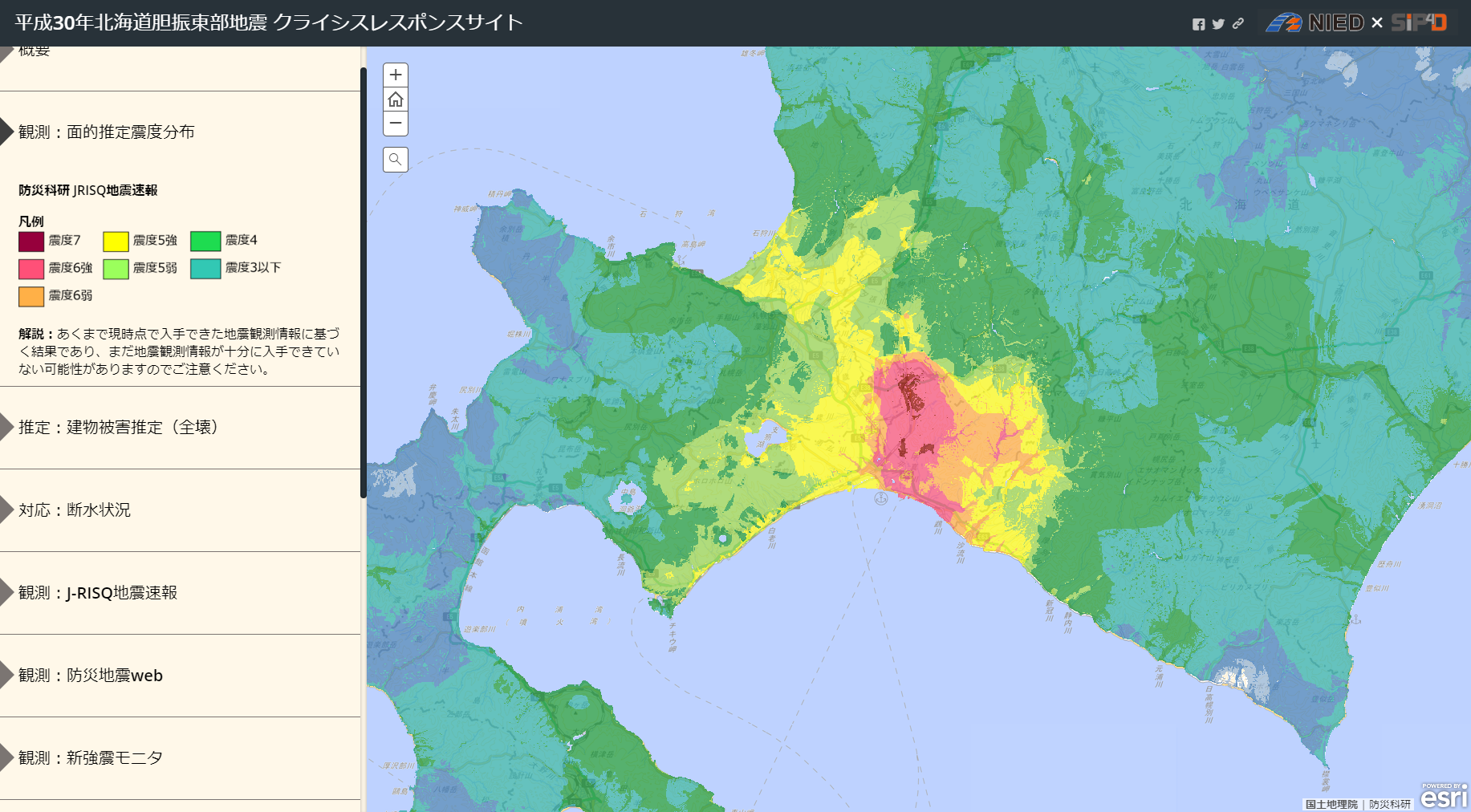Zoom out on the map

(x=396, y=124)
